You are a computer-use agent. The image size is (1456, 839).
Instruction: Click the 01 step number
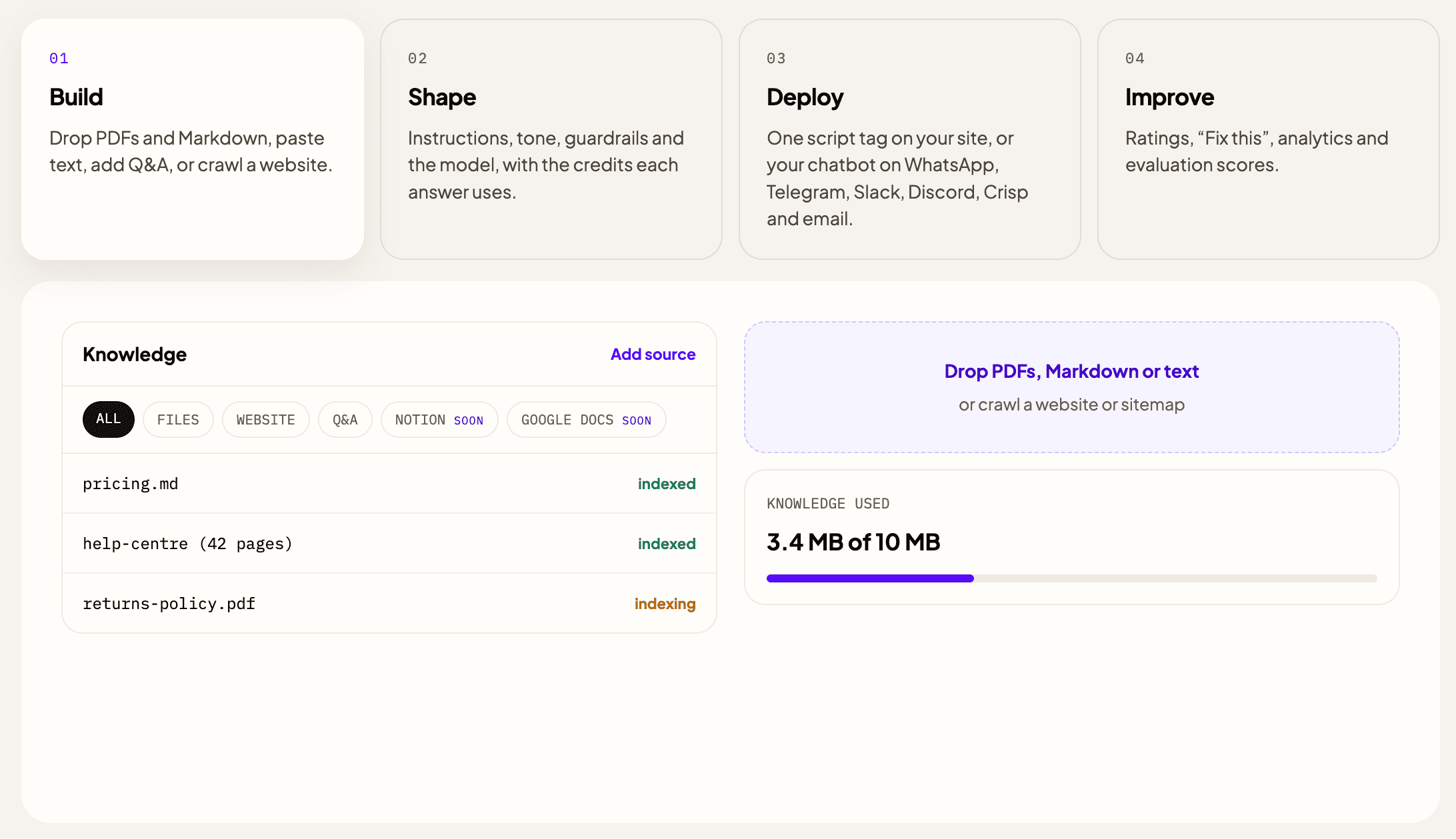coord(59,59)
